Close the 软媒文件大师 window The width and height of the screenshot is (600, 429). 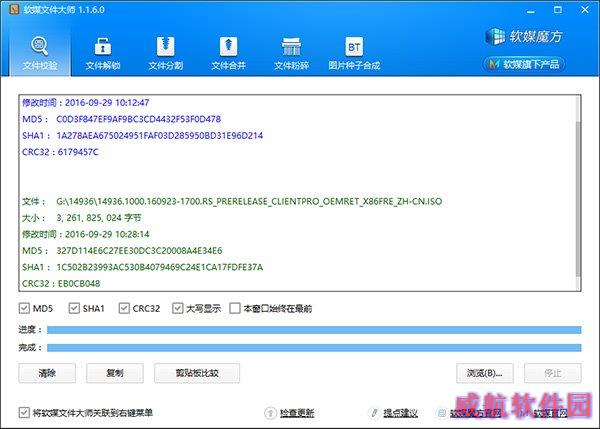coord(585,10)
